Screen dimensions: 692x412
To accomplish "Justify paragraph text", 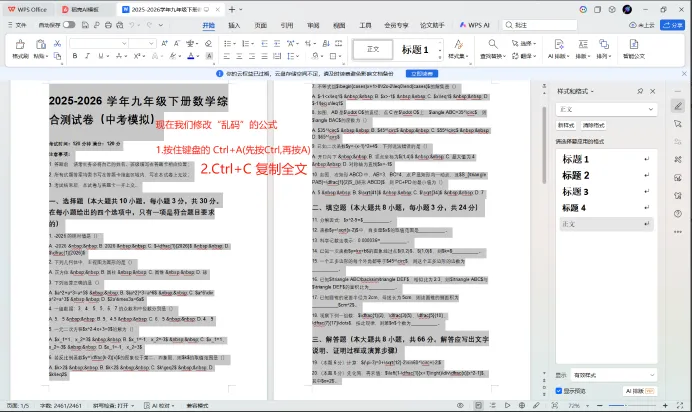I will click(264, 56).
